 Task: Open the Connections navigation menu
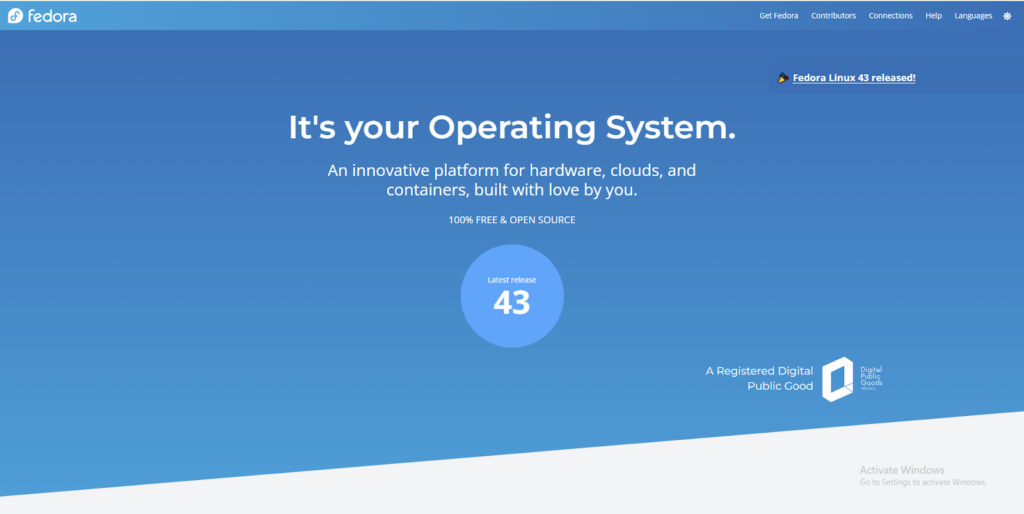coord(890,16)
